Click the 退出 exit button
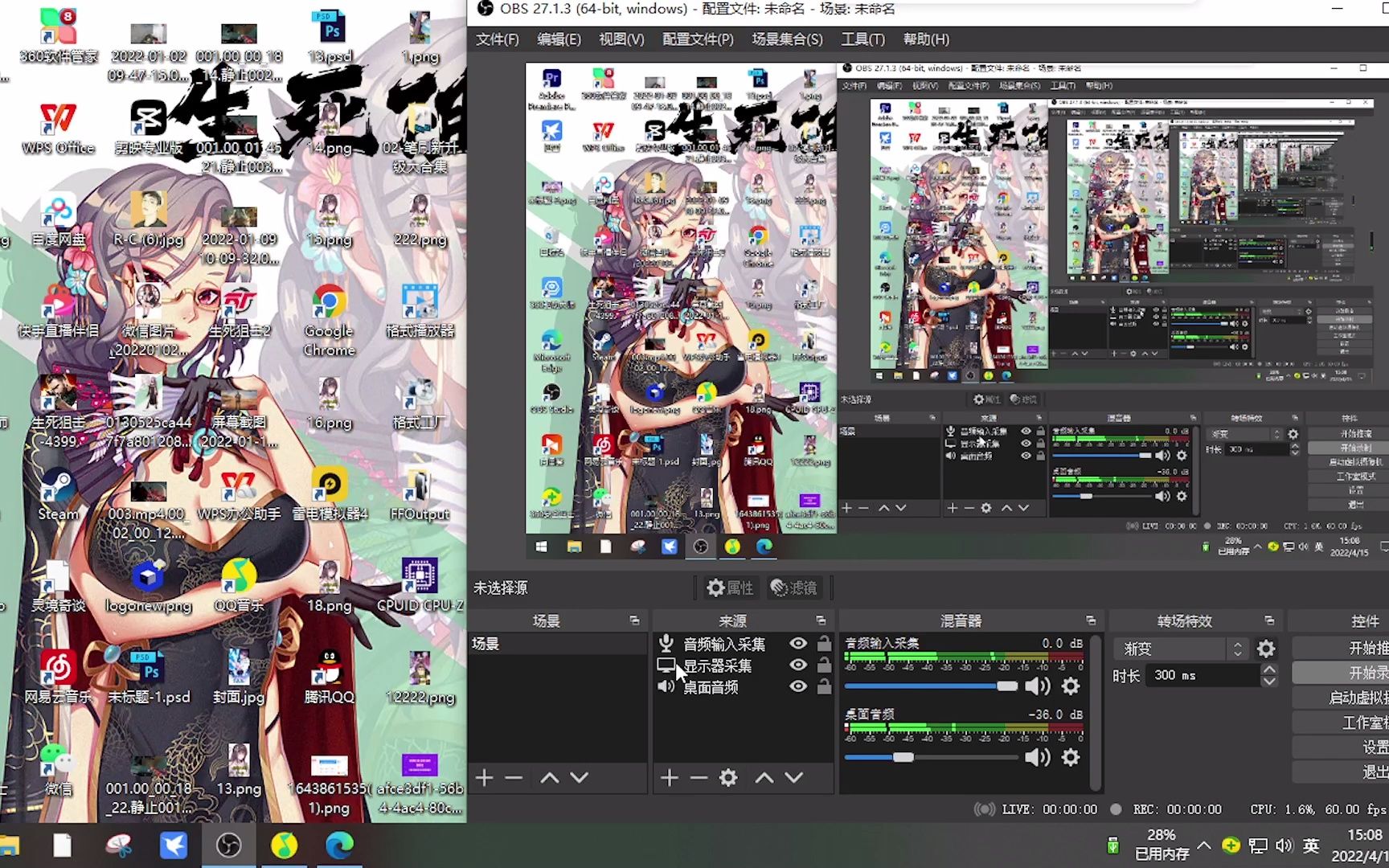 pos(1341,772)
